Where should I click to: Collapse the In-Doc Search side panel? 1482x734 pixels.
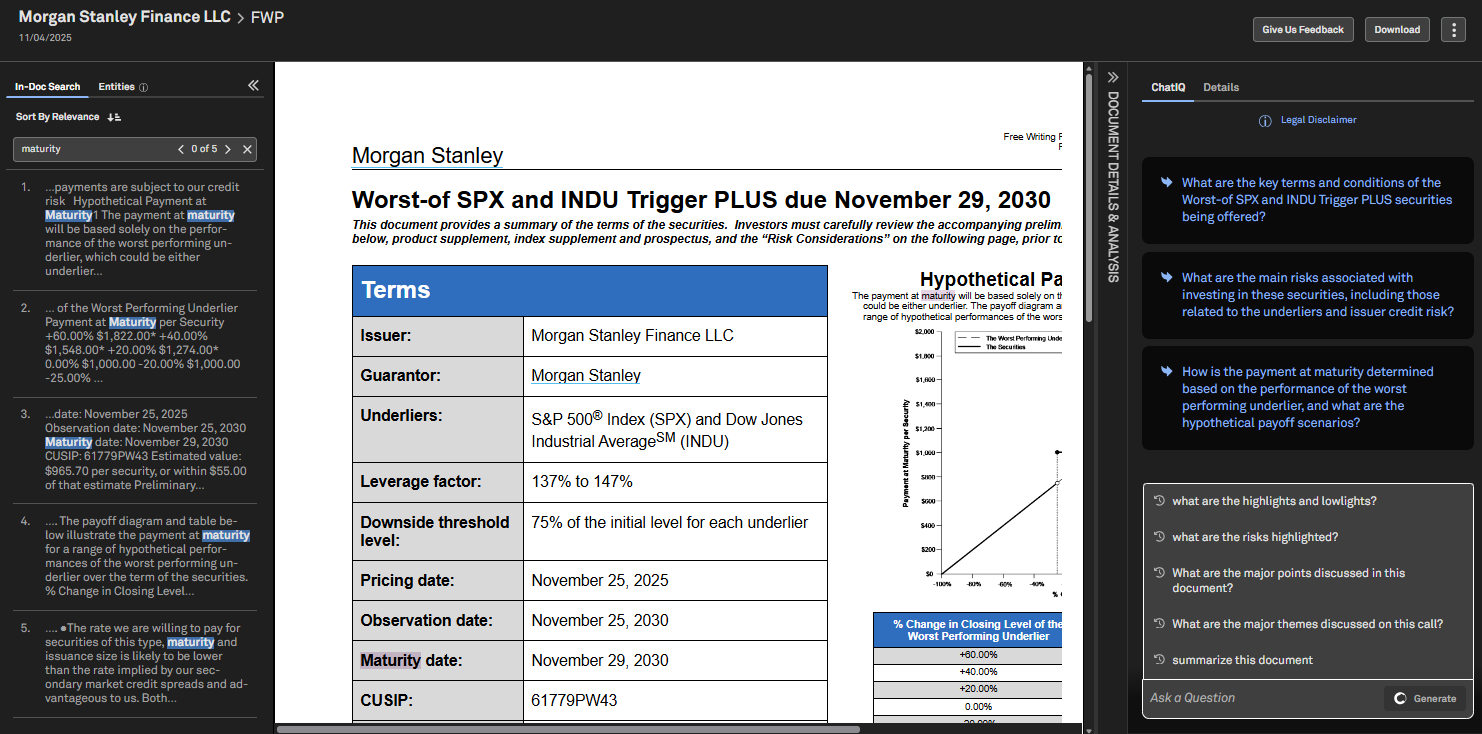click(x=253, y=86)
